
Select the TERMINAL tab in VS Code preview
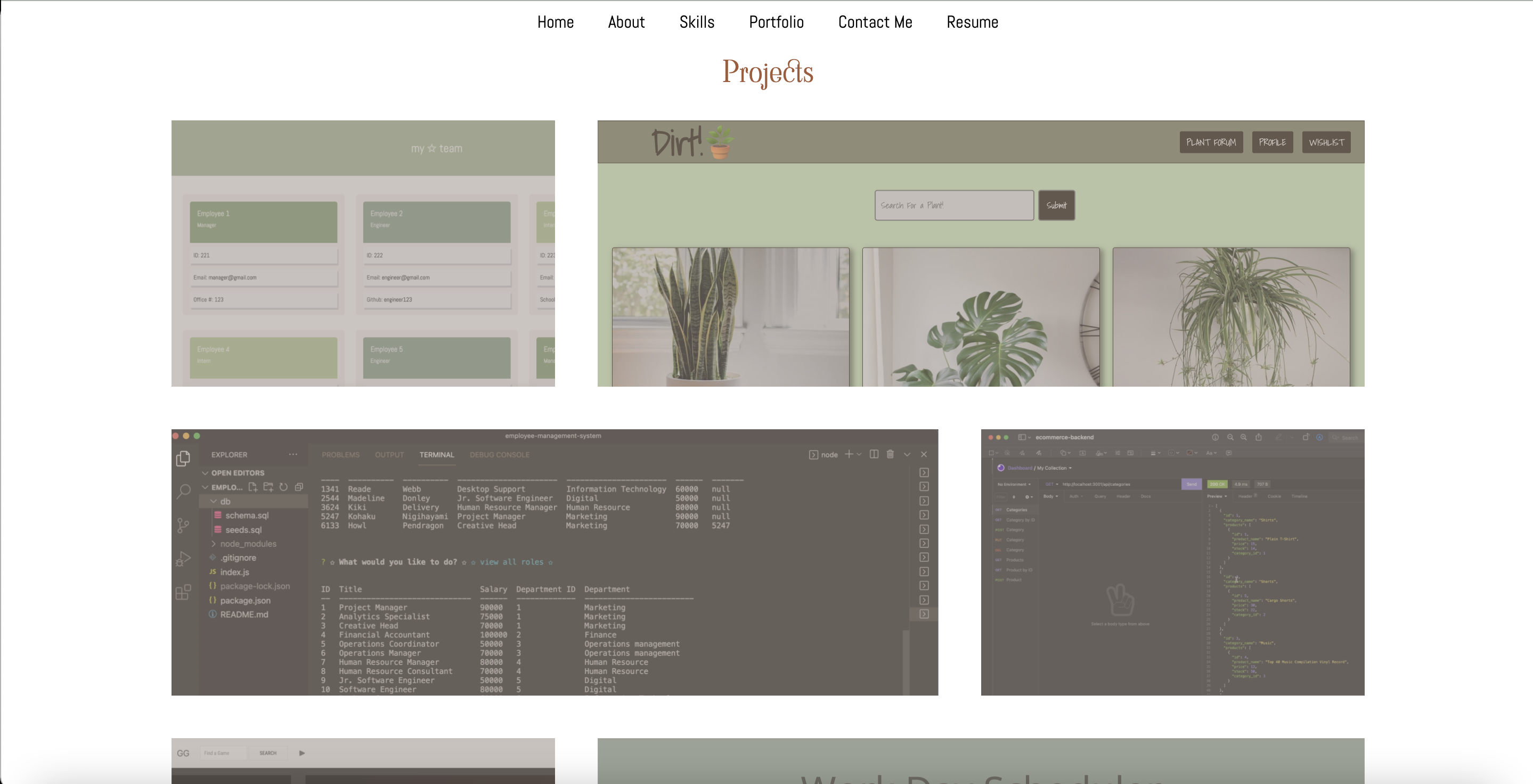436,454
